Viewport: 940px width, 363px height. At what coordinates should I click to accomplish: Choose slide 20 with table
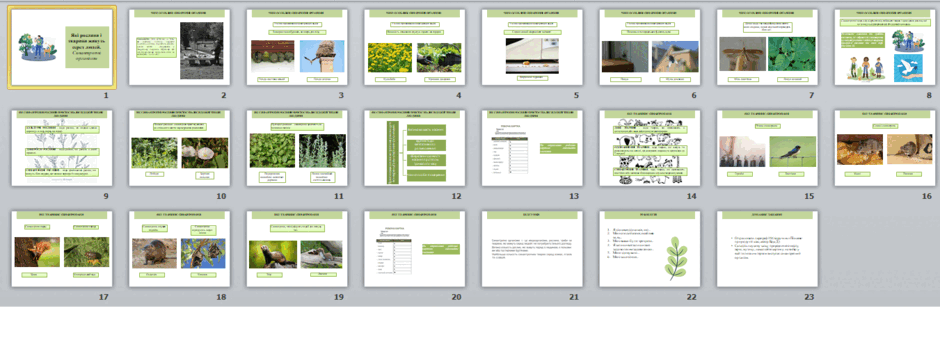coord(414,249)
